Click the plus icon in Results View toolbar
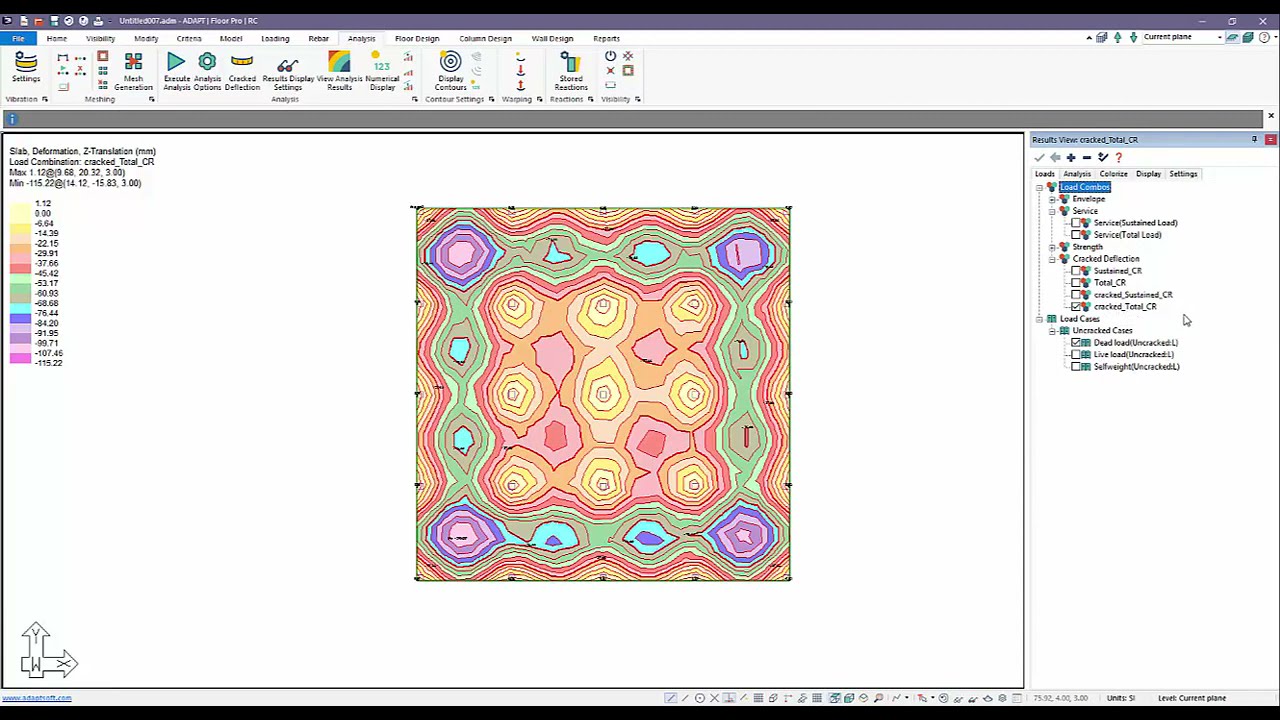The width and height of the screenshot is (1280, 720). click(x=1070, y=157)
